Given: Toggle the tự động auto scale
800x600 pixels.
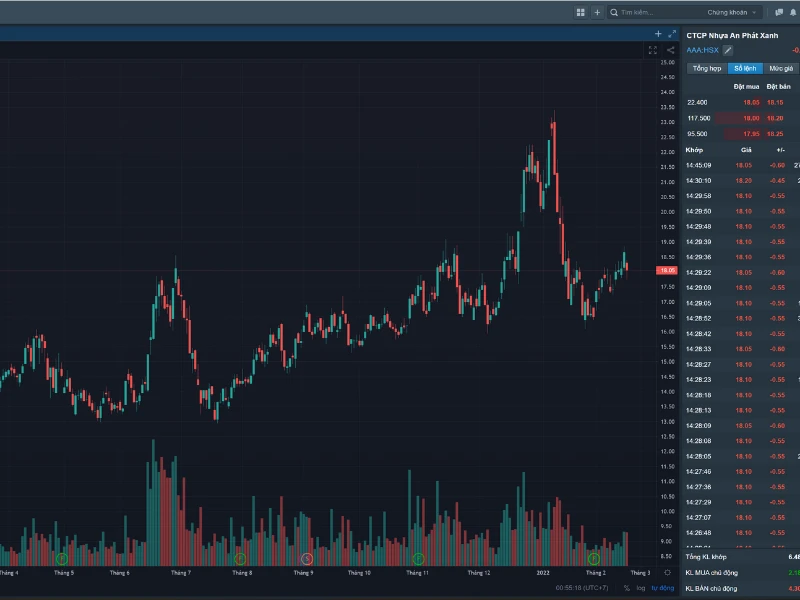Looking at the screenshot, I should [662, 588].
